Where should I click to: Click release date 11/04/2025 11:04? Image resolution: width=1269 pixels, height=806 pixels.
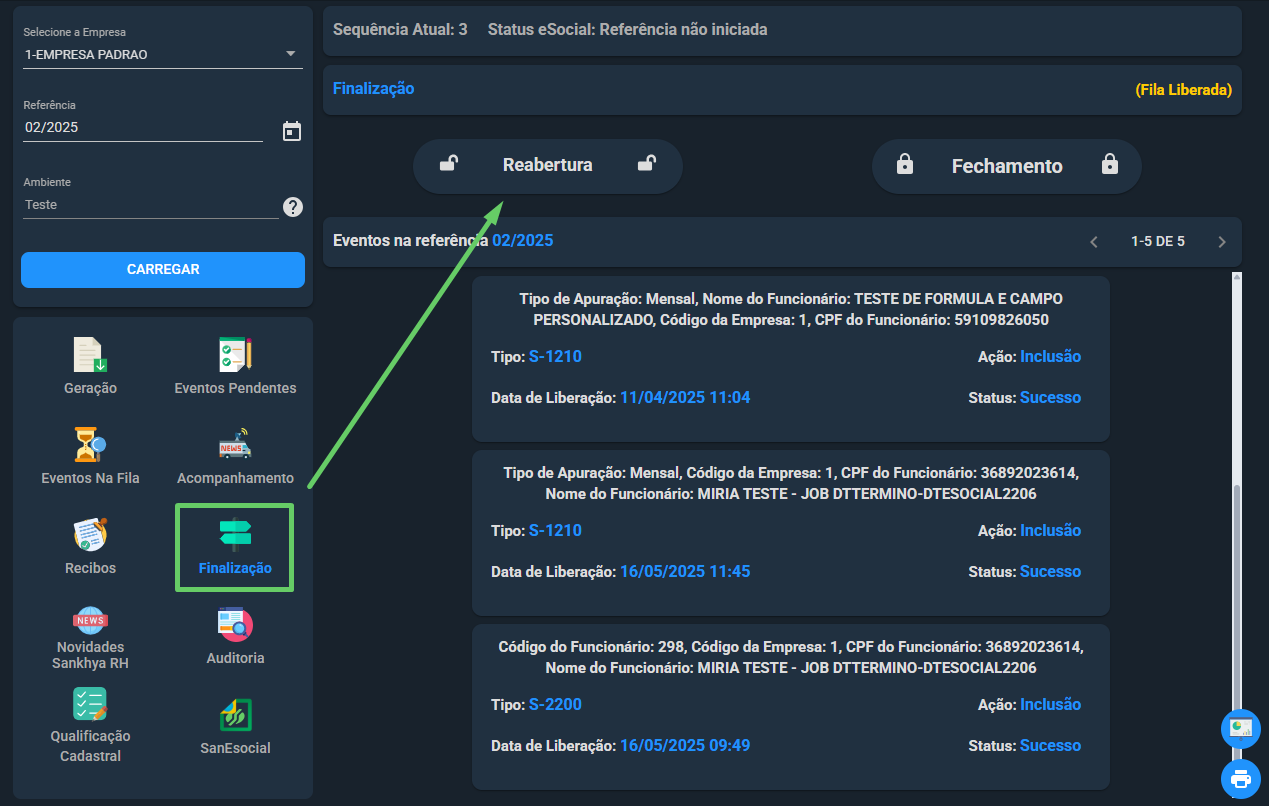(685, 398)
